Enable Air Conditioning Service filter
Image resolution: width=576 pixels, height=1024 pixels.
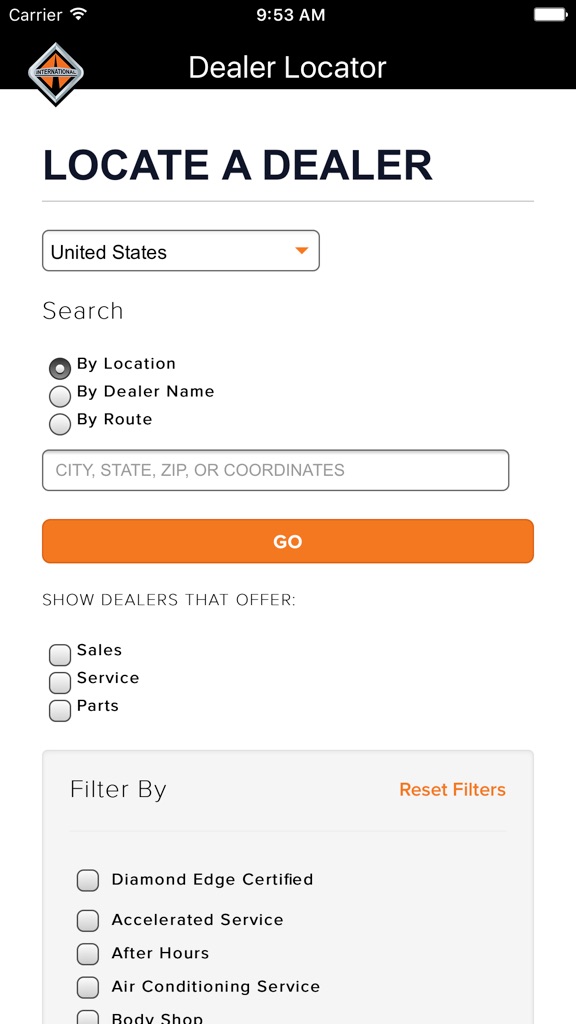tap(87, 987)
